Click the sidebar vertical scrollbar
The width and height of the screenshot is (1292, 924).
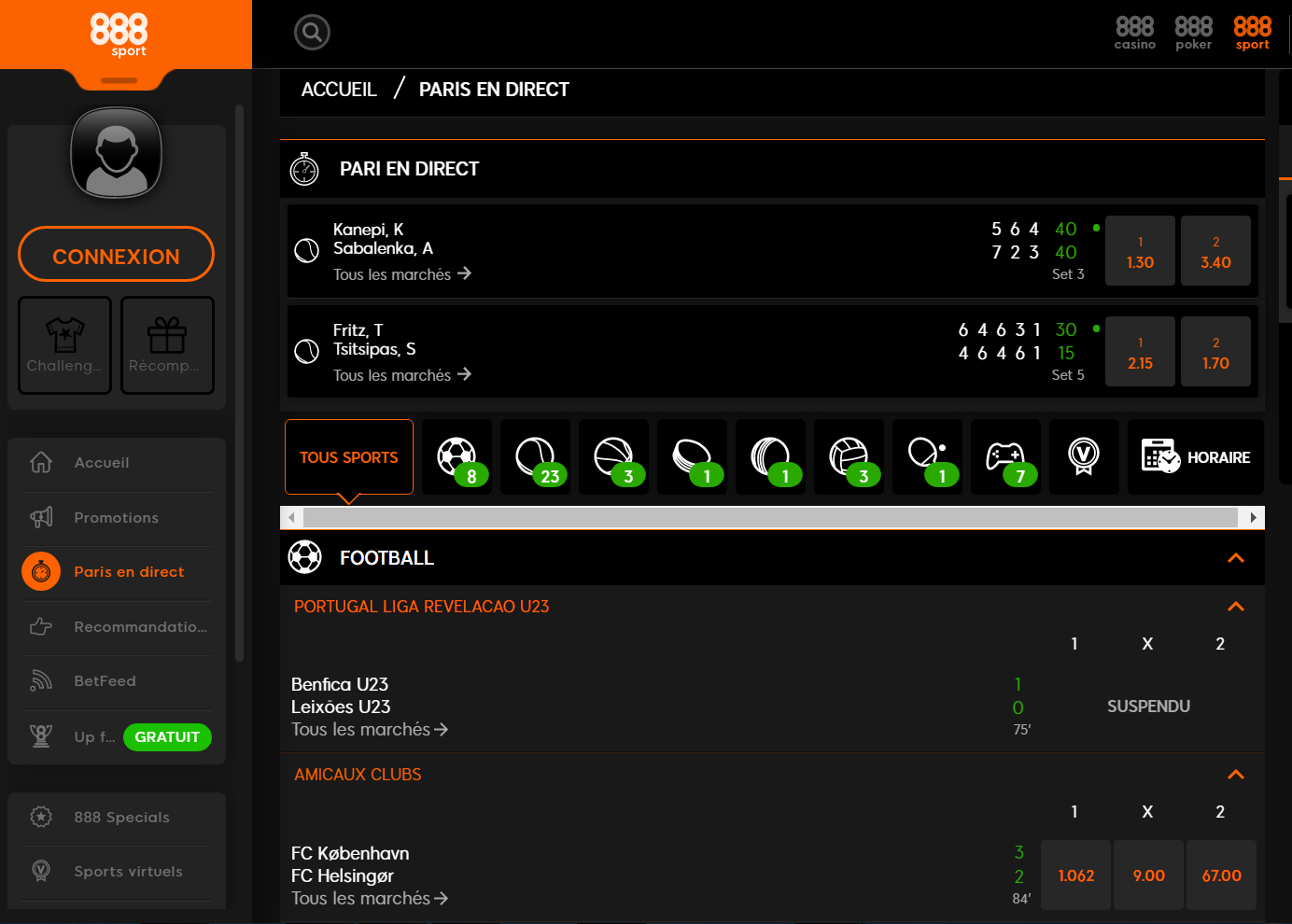pos(240,383)
